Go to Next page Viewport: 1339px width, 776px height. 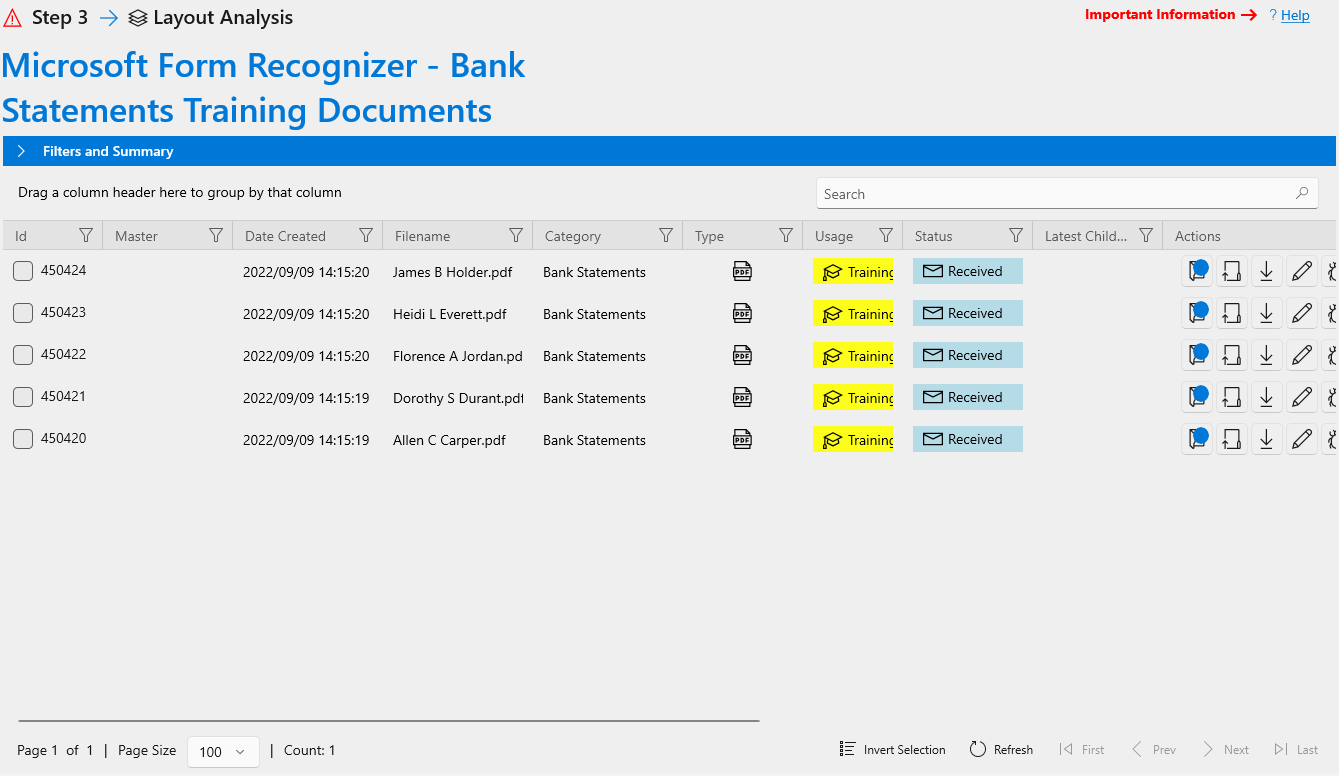[x=1225, y=750]
